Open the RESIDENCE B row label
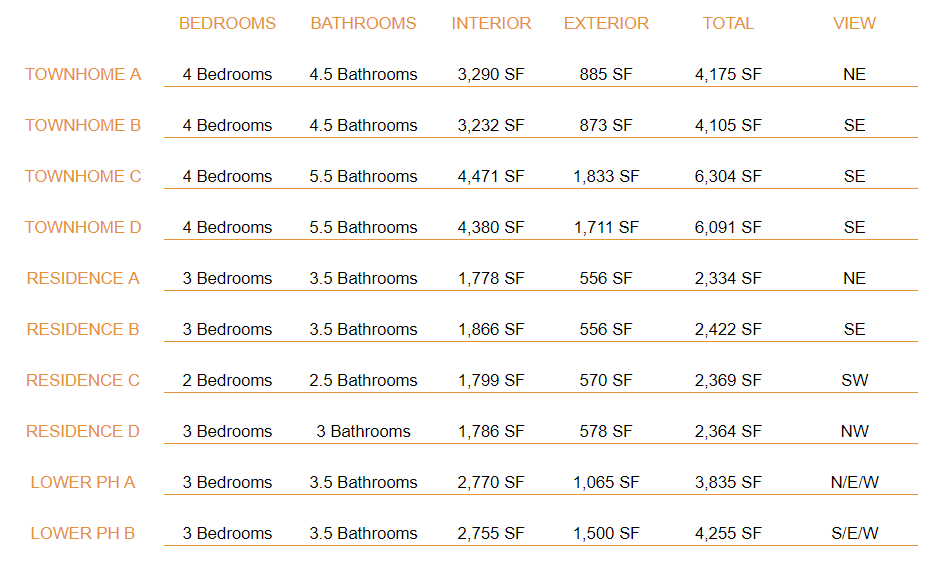Screen dimensions: 939x565 [83, 329]
